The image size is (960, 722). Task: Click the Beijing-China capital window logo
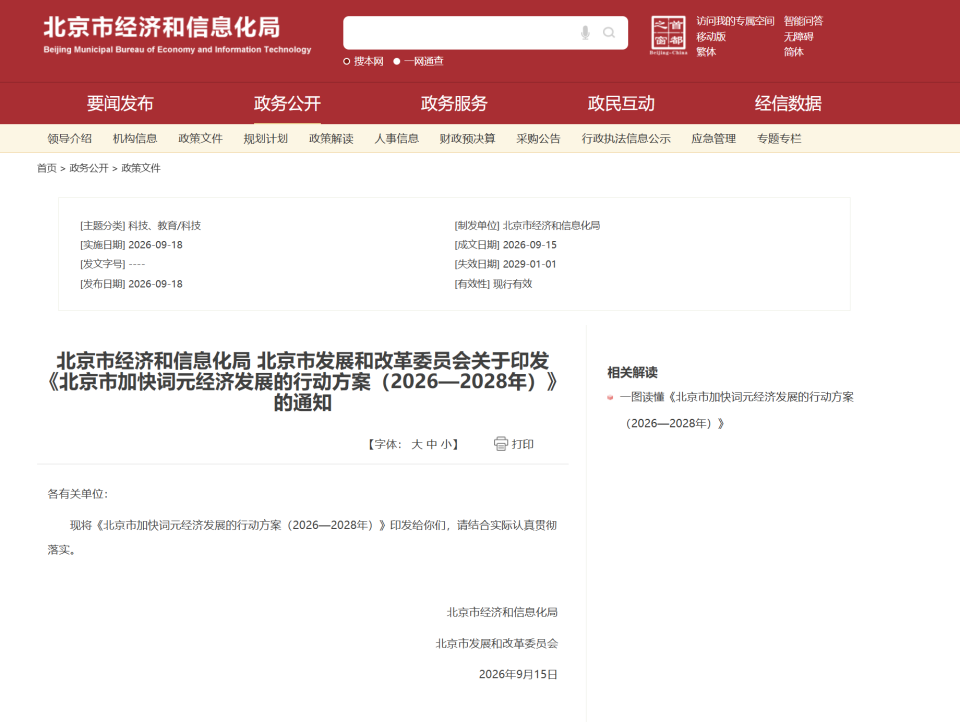pos(668,35)
